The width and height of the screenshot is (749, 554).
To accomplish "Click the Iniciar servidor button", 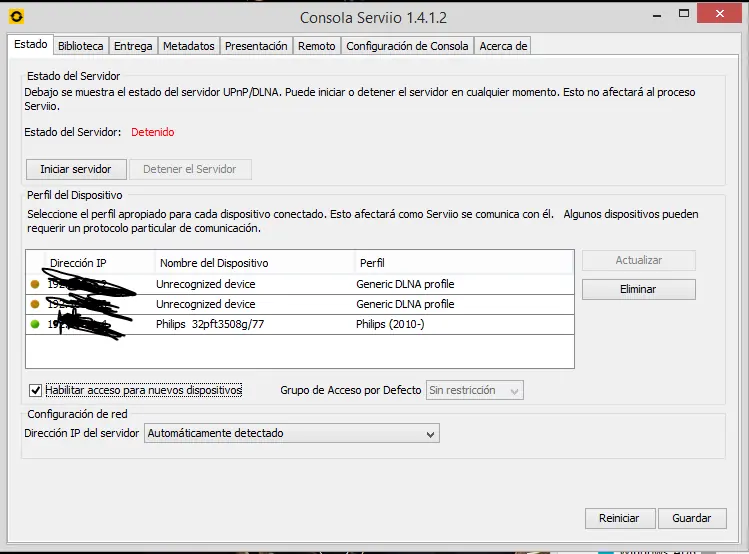I will click(76, 170).
